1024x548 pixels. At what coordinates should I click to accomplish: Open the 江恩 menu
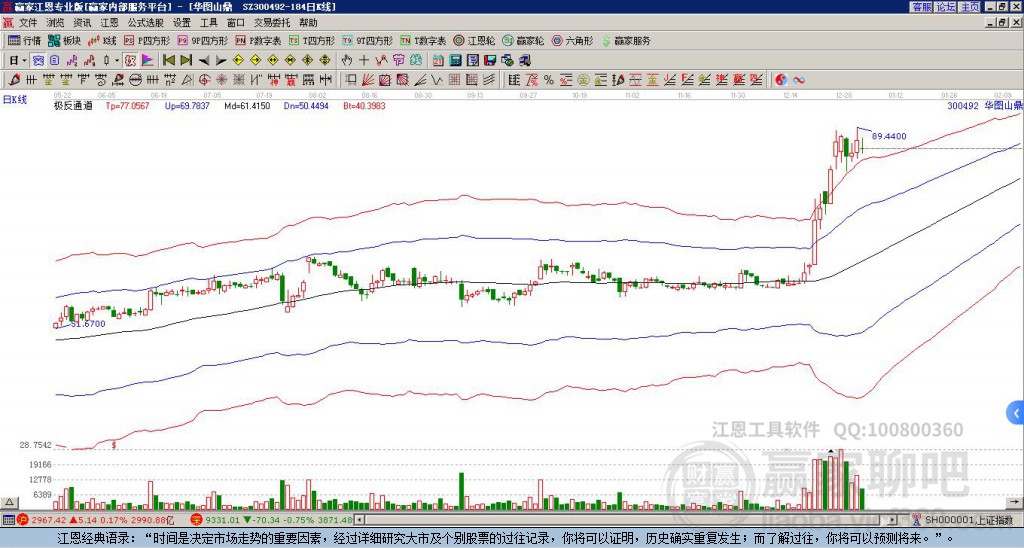109,23
